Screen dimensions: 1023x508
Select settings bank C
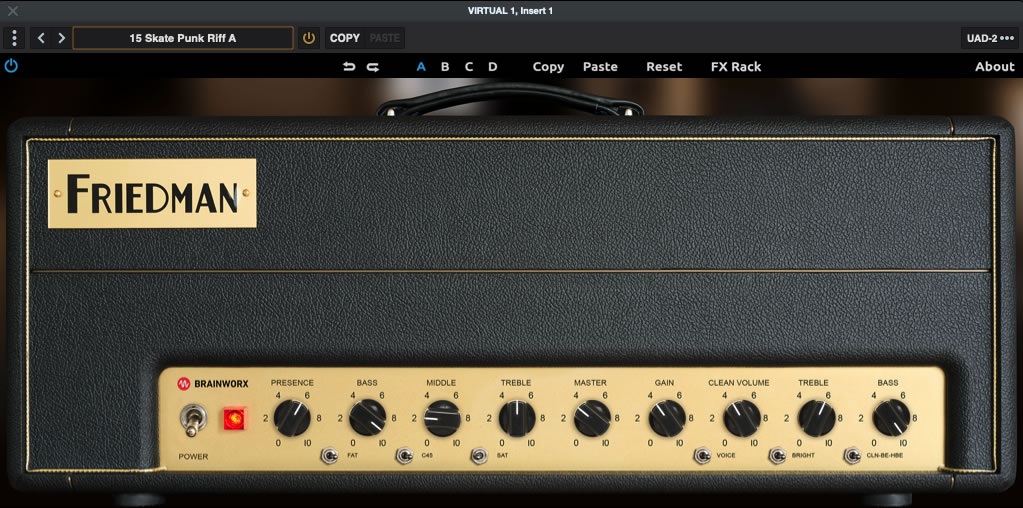click(x=468, y=67)
